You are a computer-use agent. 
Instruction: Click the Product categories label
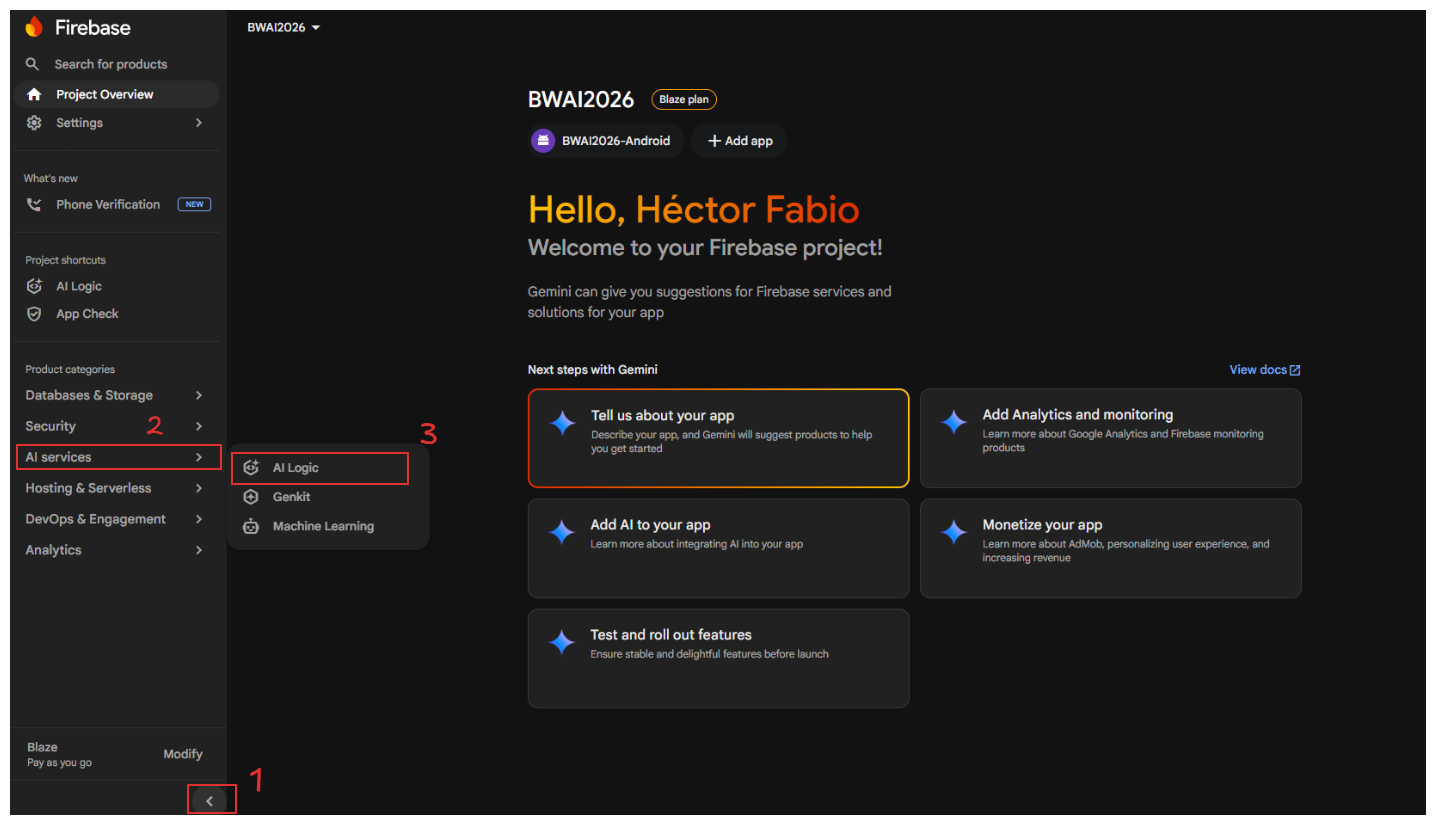70,369
